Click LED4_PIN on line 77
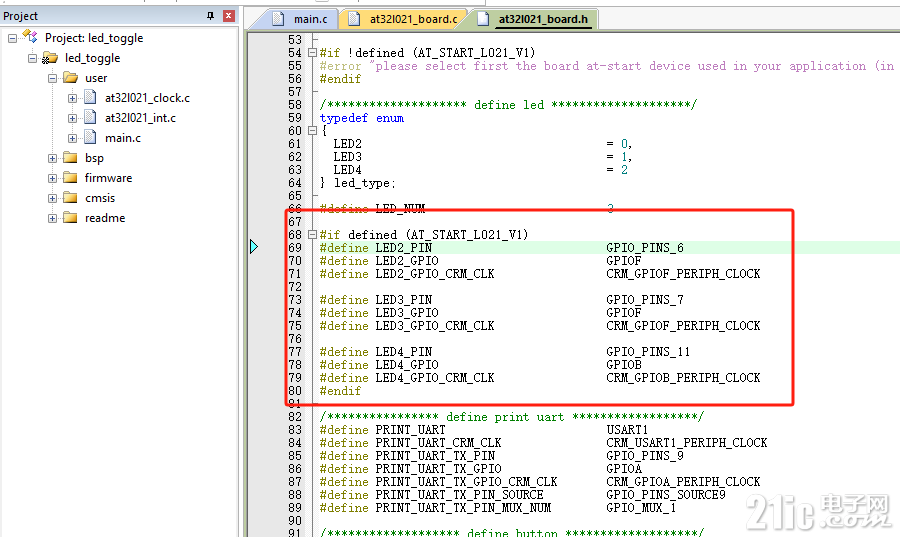Screen dimensions: 900x537 point(404,352)
